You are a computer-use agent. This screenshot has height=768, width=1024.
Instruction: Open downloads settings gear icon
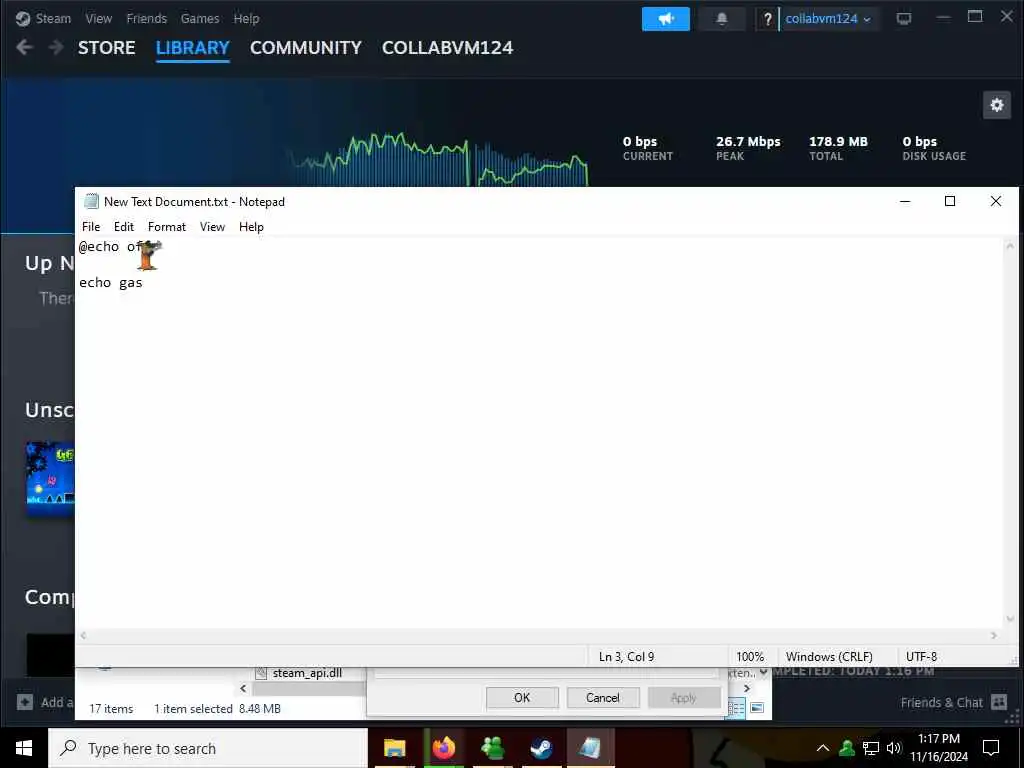click(x=997, y=105)
